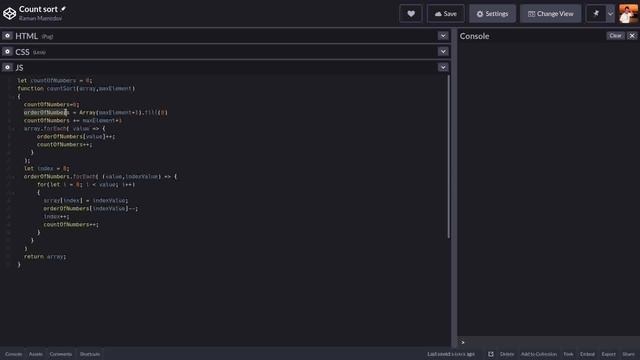Click the 'index++;' code line
The width and height of the screenshot is (640, 360).
coord(56,216)
